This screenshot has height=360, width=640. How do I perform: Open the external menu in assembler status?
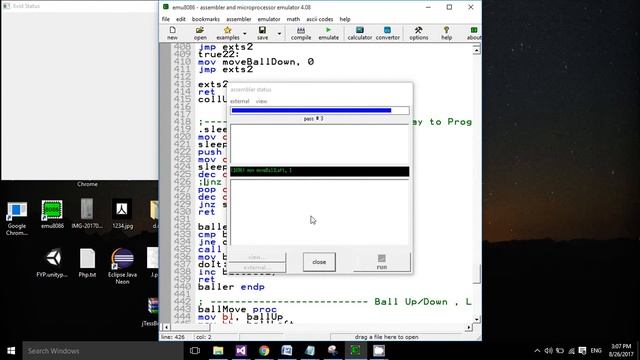click(x=240, y=101)
